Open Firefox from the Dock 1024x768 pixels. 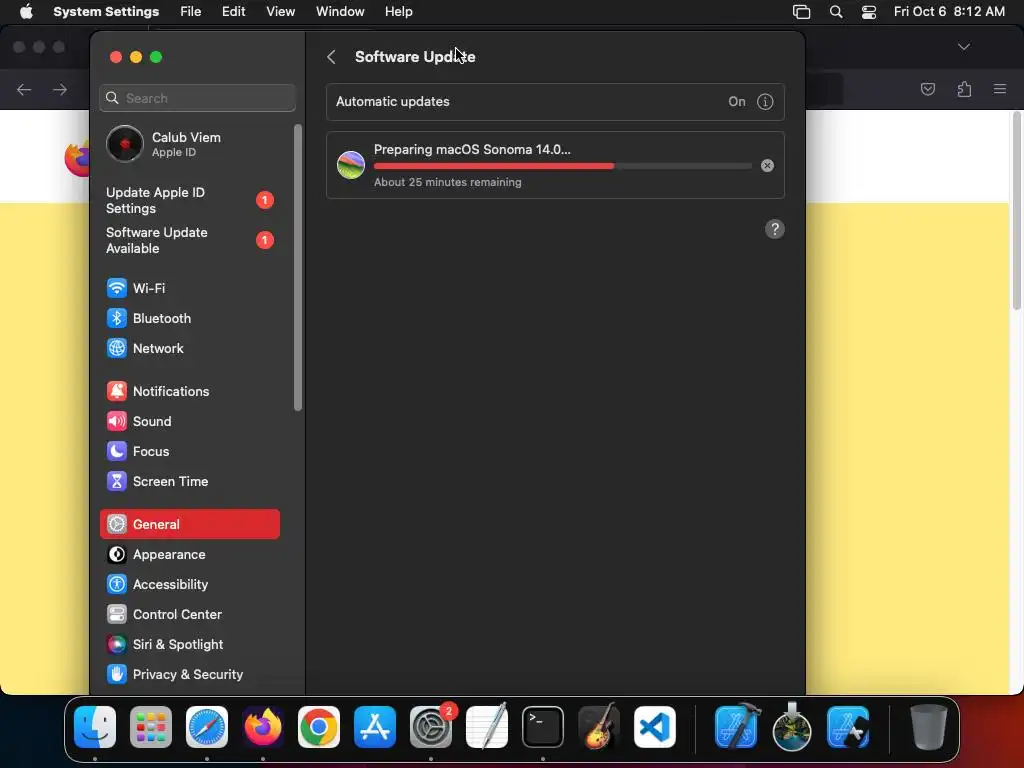(263, 727)
